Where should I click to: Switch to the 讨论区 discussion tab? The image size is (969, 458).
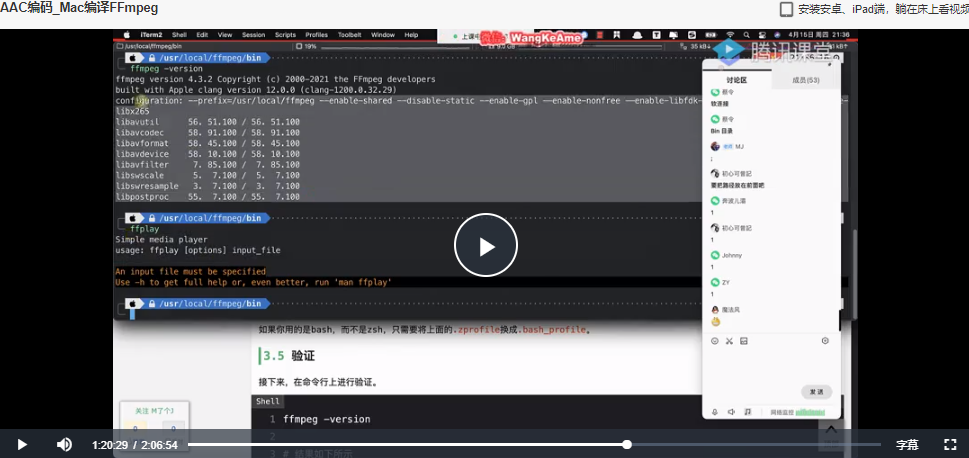coord(737,80)
